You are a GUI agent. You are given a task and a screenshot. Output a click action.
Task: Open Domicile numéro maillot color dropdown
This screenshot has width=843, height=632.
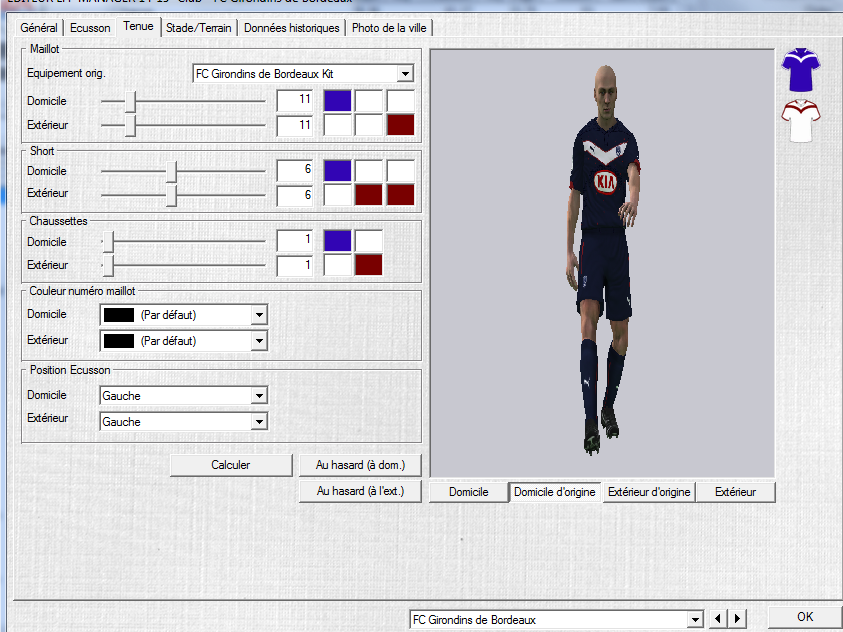tap(259, 315)
